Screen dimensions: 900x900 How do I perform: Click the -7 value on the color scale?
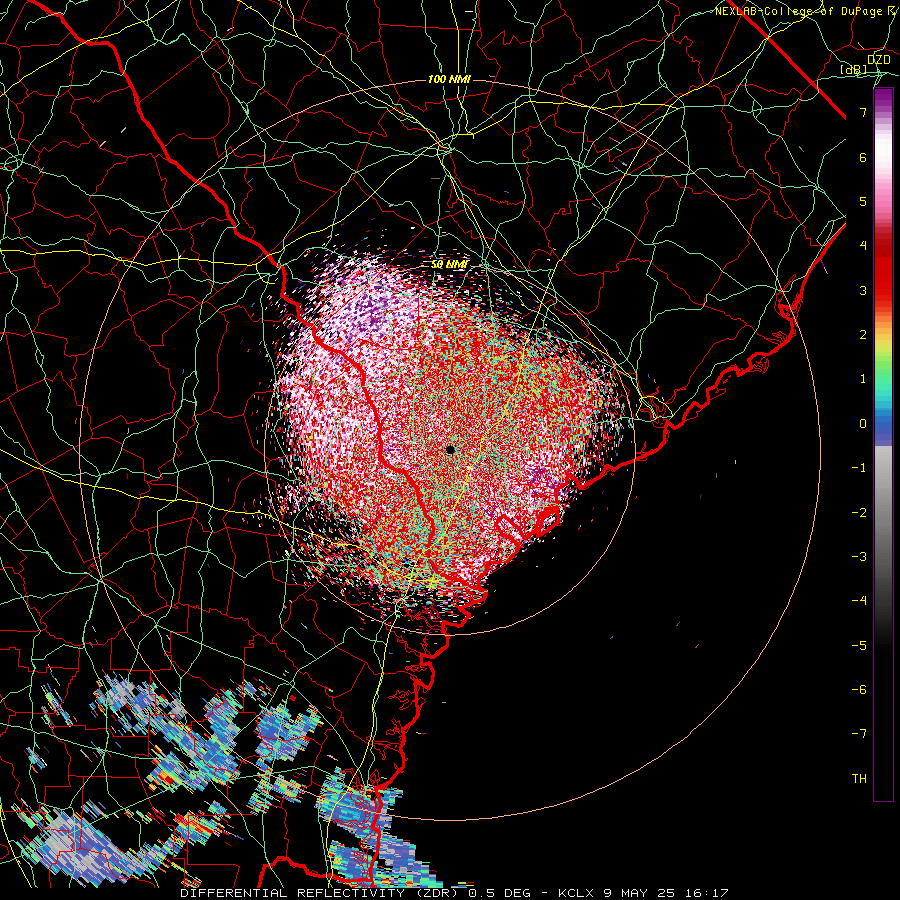tap(859, 734)
